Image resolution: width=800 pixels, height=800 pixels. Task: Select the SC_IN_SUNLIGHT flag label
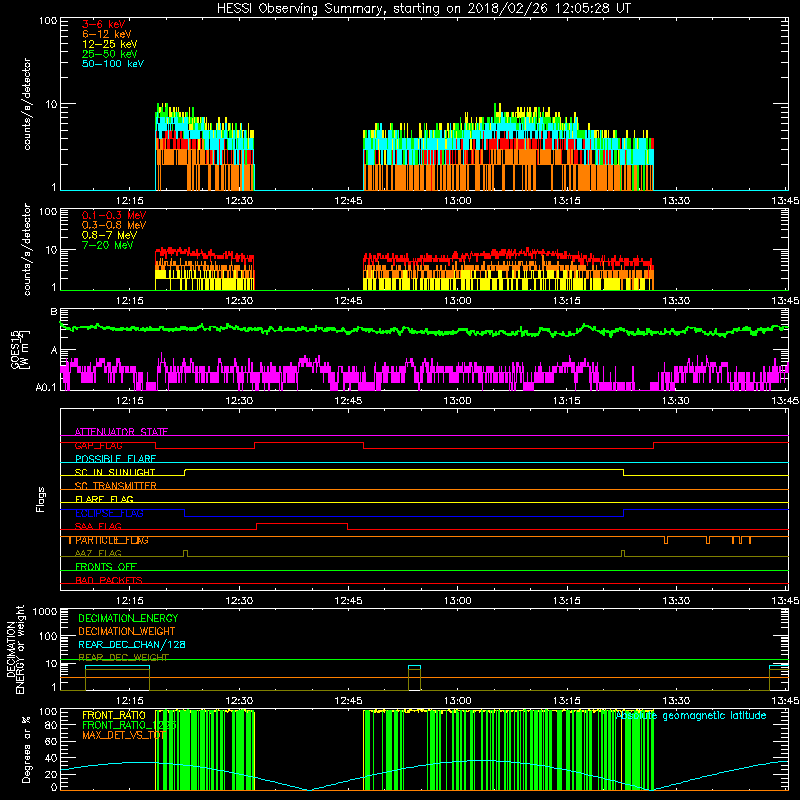click(115, 472)
